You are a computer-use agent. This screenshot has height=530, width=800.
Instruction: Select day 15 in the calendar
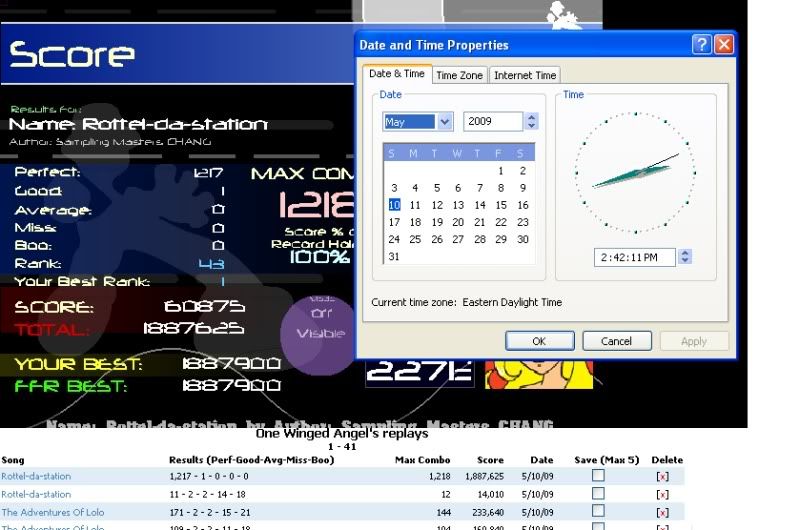[x=501, y=205]
